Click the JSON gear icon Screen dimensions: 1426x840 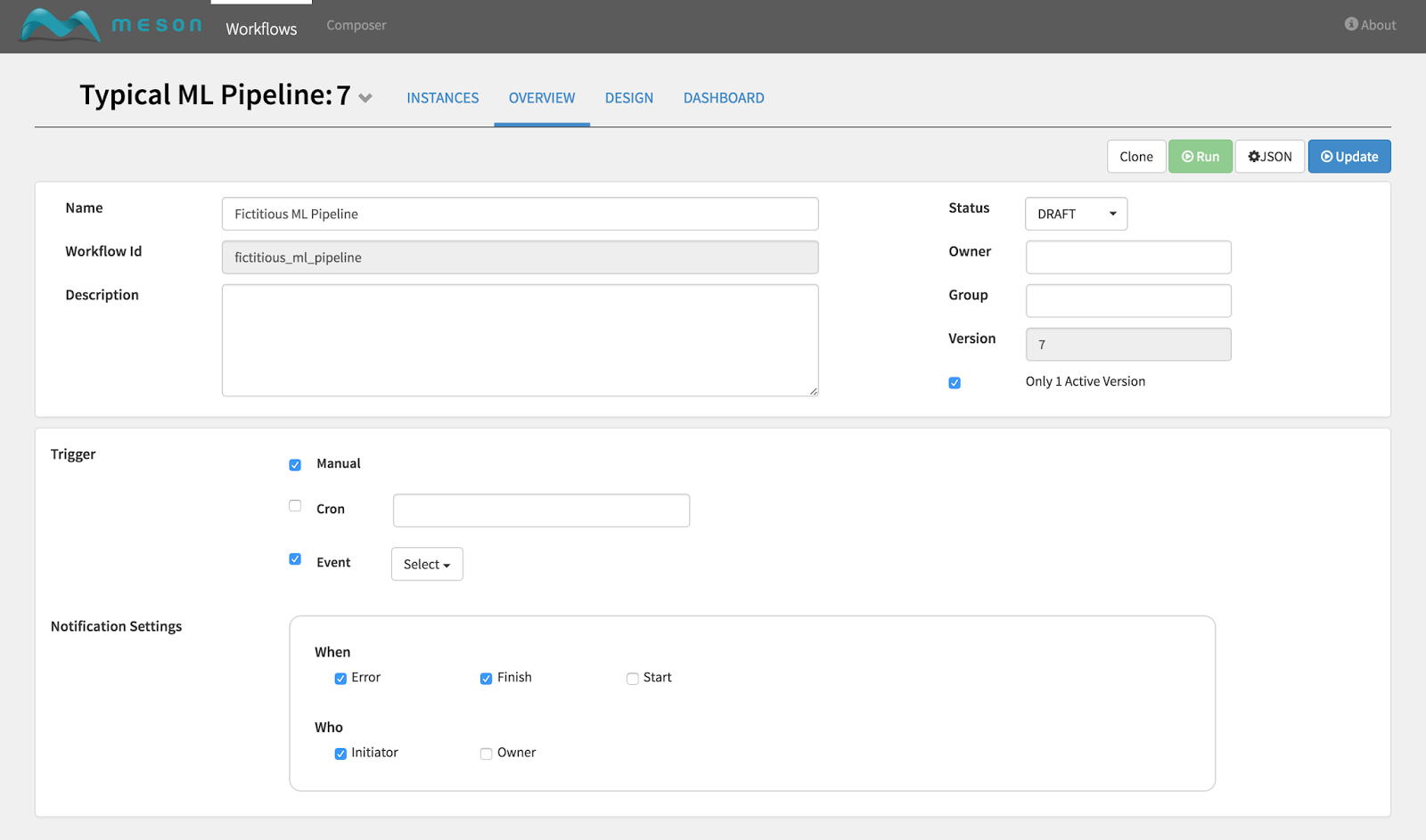coord(1254,157)
